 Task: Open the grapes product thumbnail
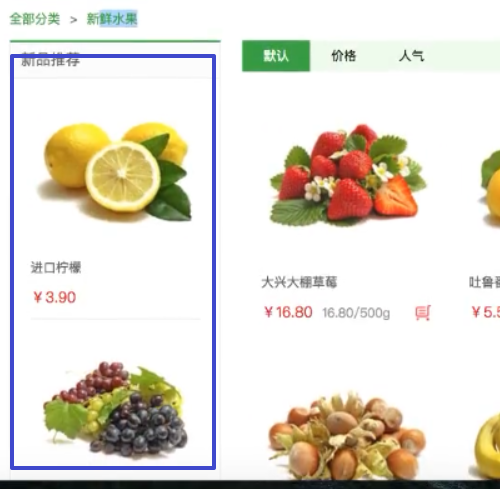pyautogui.click(x=115, y=409)
